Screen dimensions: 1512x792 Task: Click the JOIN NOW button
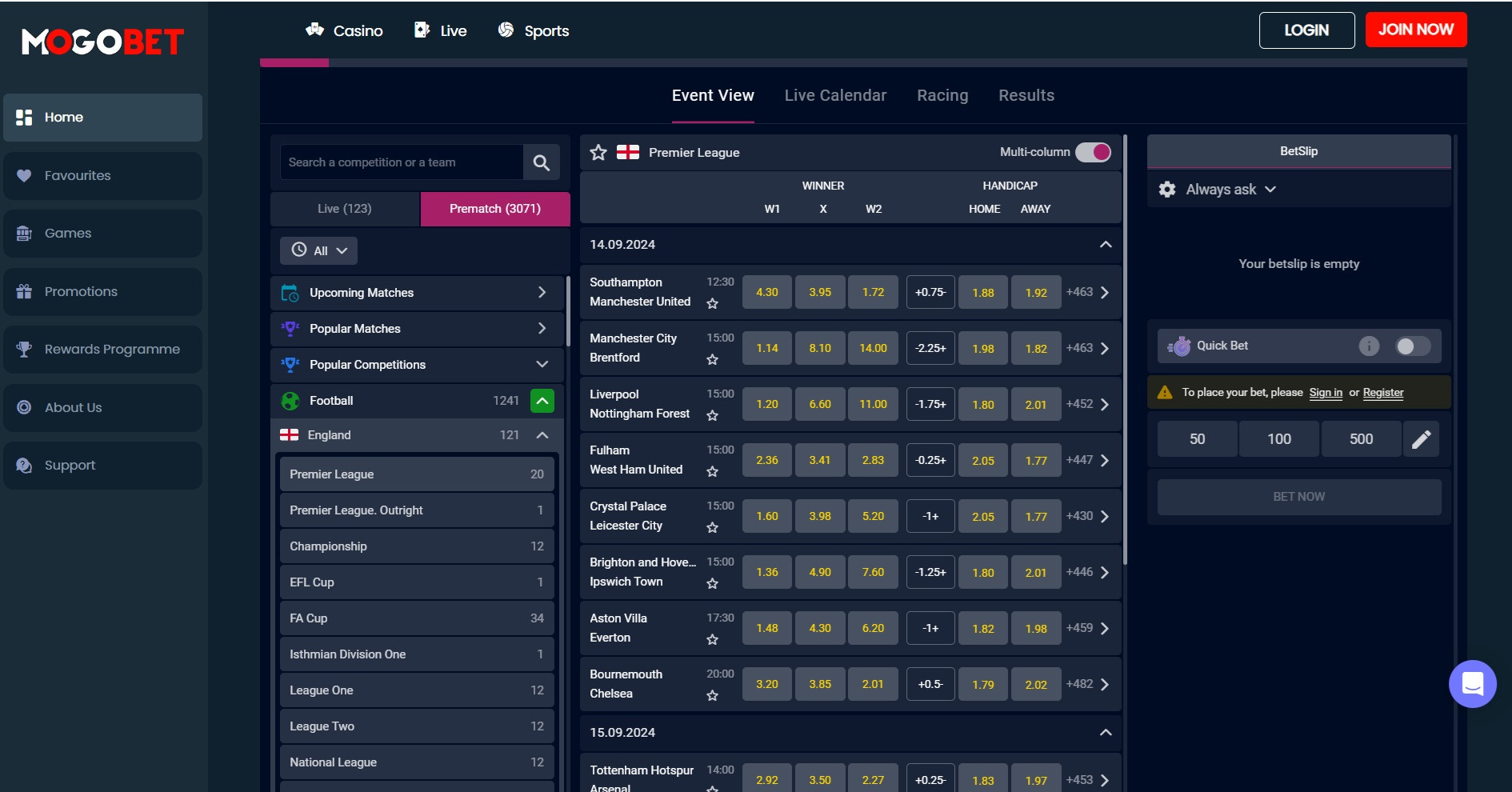tap(1415, 29)
